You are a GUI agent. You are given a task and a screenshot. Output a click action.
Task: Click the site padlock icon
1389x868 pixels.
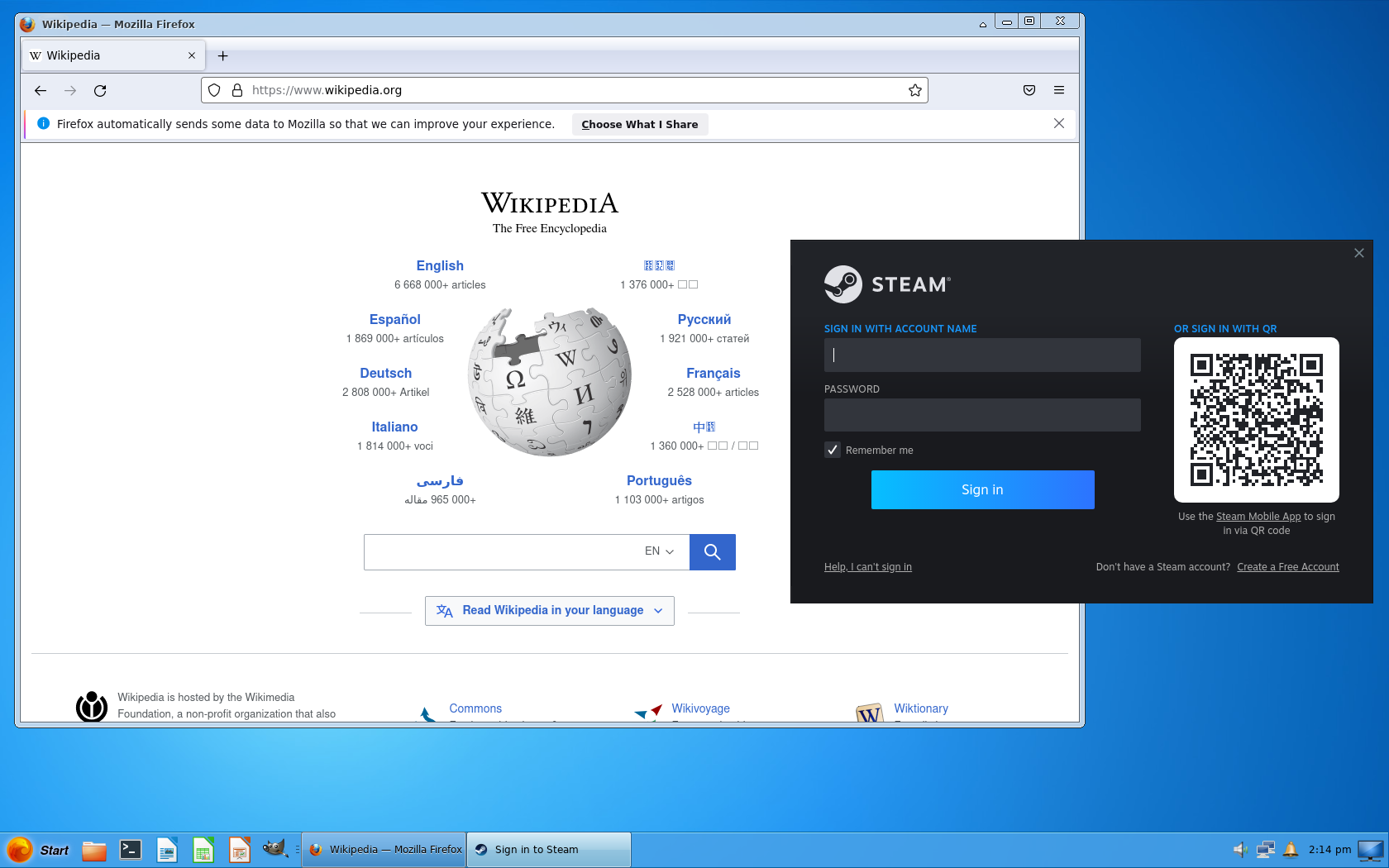click(x=237, y=90)
